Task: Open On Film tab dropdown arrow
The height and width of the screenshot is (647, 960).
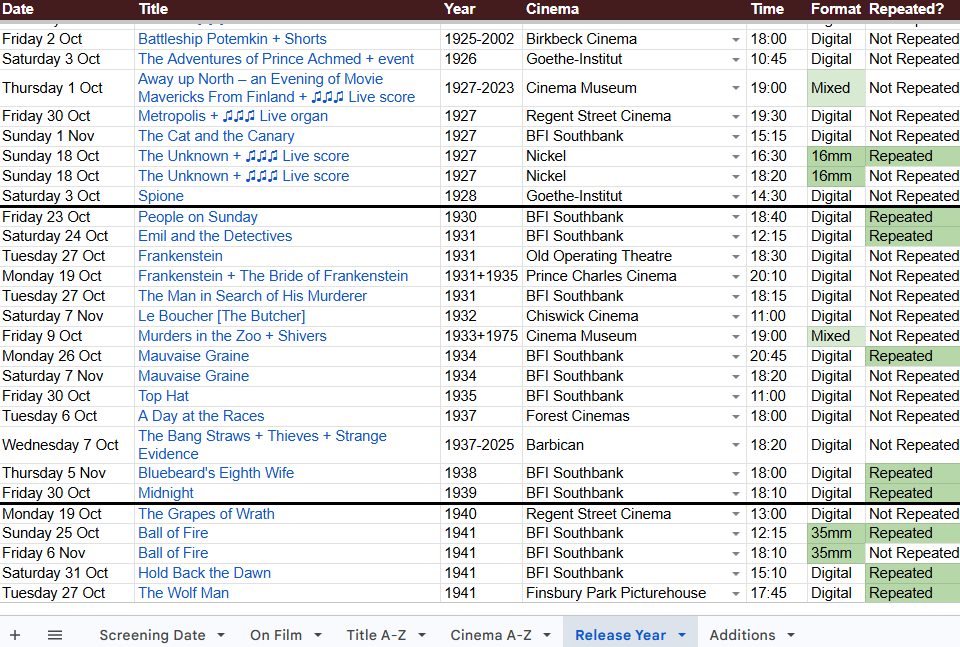Action: point(318,635)
